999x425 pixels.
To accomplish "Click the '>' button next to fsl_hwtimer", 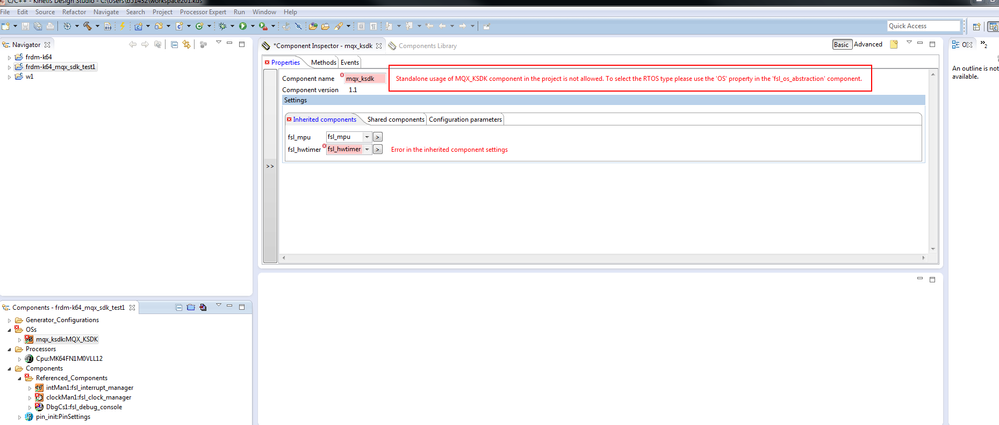I will [377, 149].
